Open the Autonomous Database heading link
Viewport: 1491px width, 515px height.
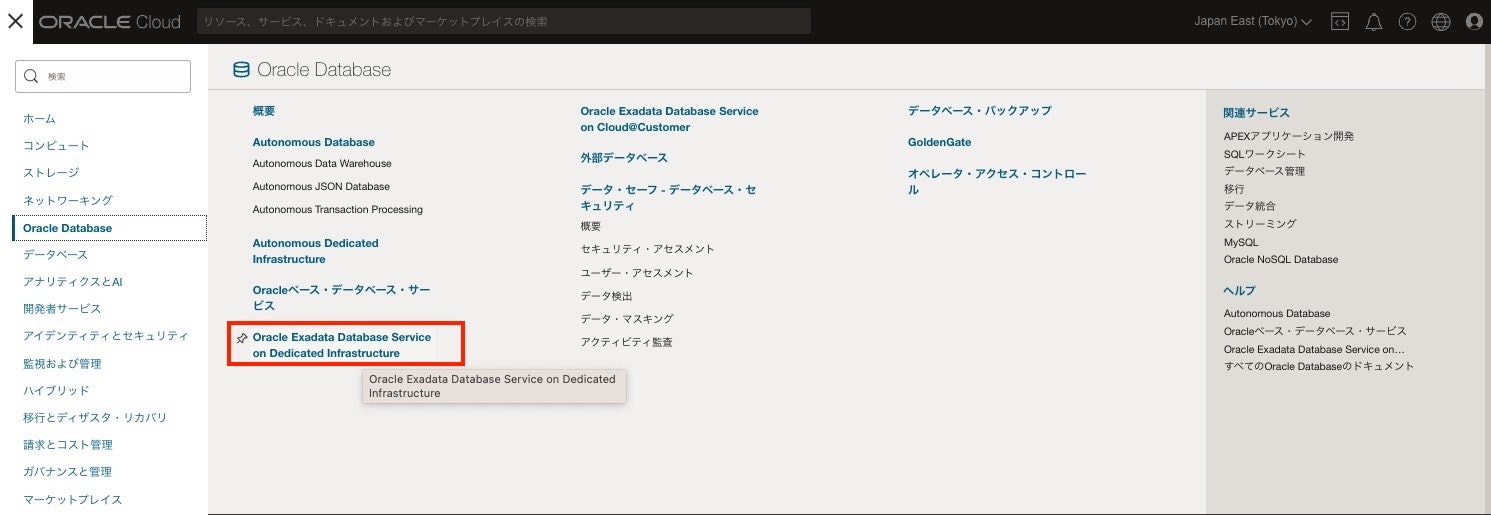[x=313, y=142]
